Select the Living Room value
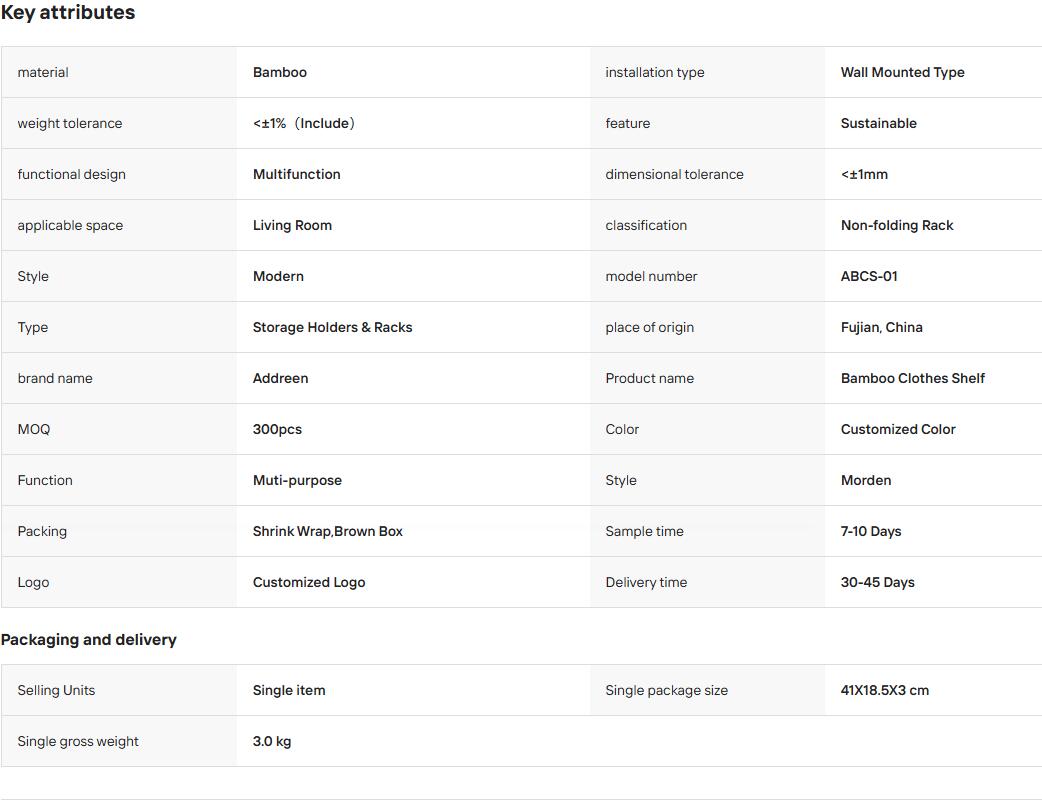1042x800 pixels. coord(292,225)
